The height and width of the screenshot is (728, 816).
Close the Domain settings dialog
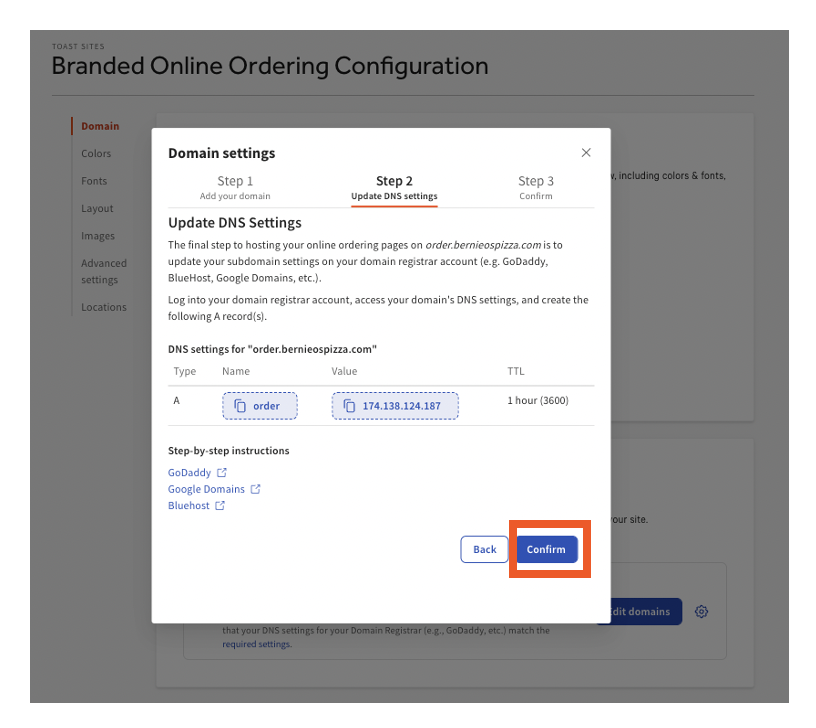[586, 152]
